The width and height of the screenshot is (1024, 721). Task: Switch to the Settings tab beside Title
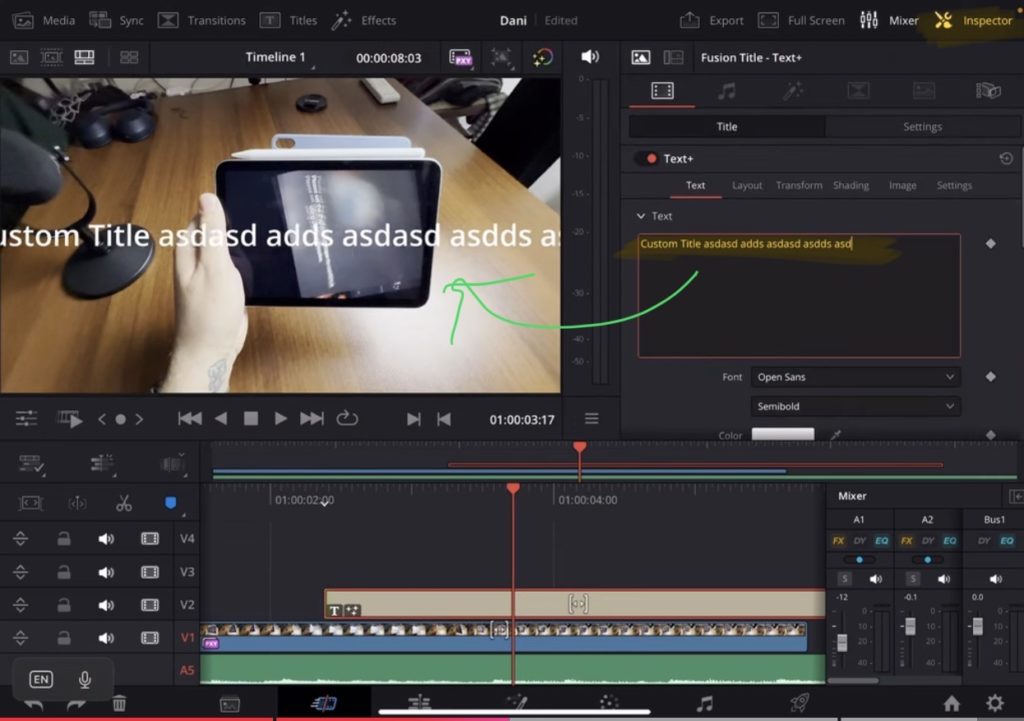coord(922,126)
